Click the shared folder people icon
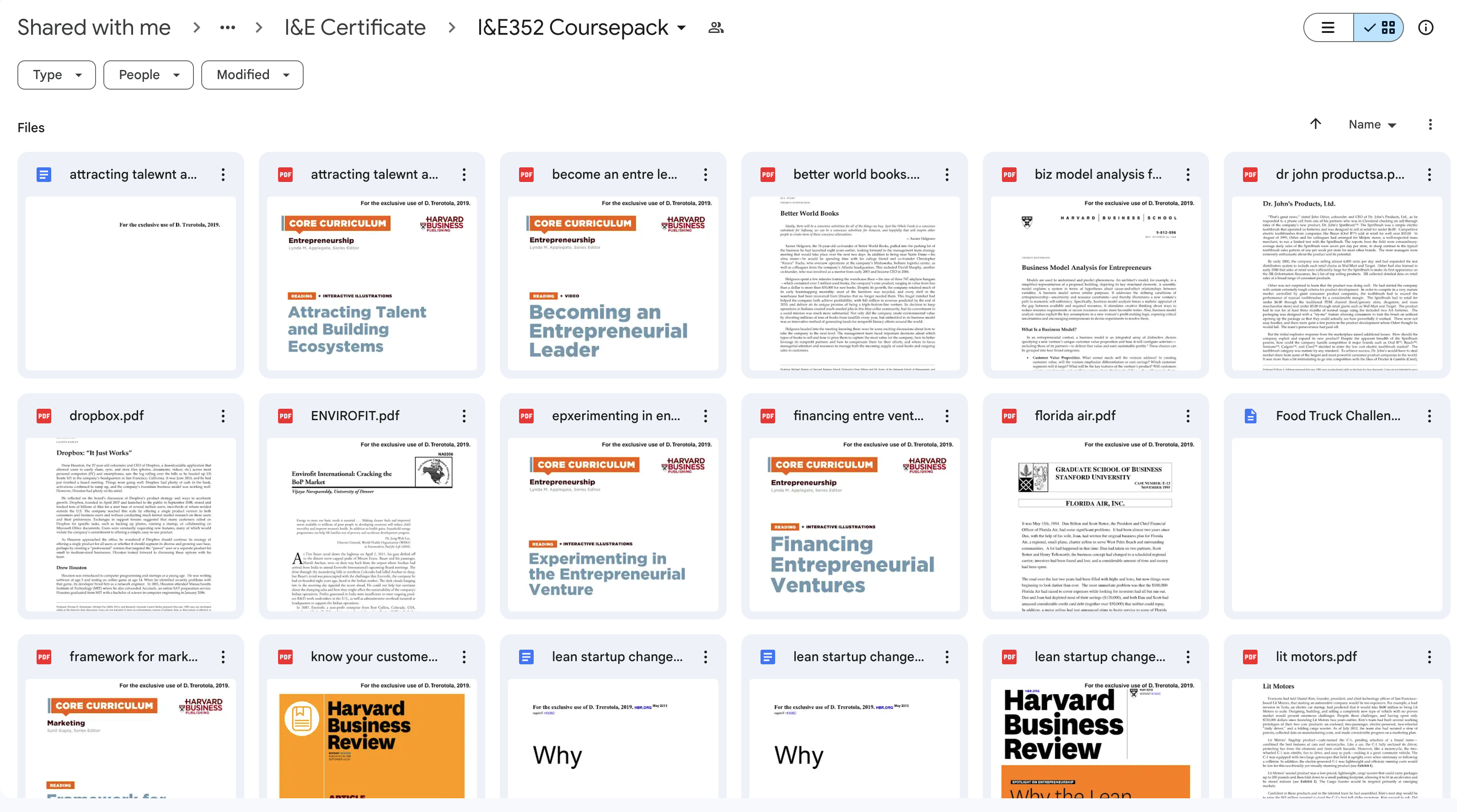This screenshot has width=1457, height=812. tap(716, 27)
